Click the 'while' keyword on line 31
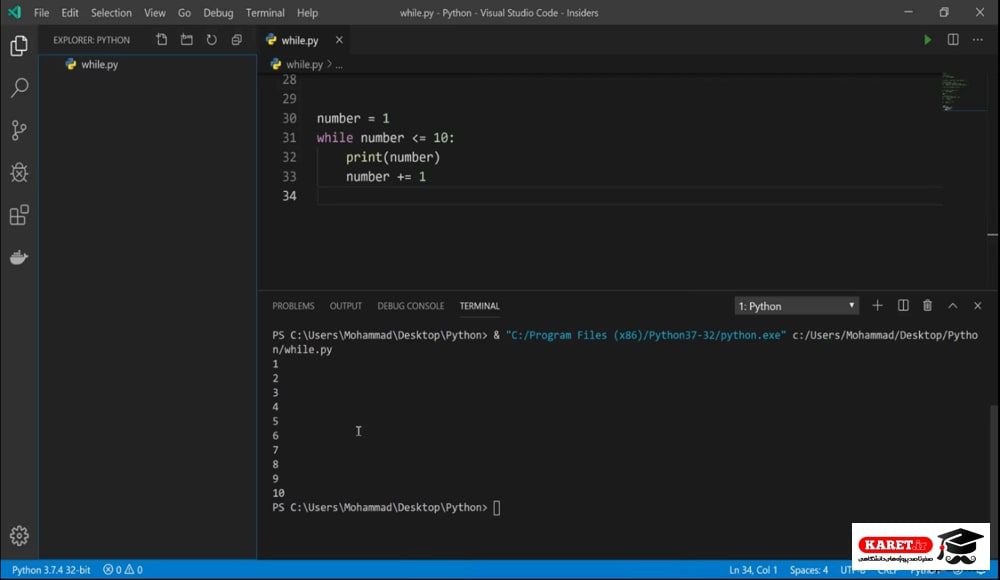Viewport: 1000px width, 580px height. click(335, 138)
